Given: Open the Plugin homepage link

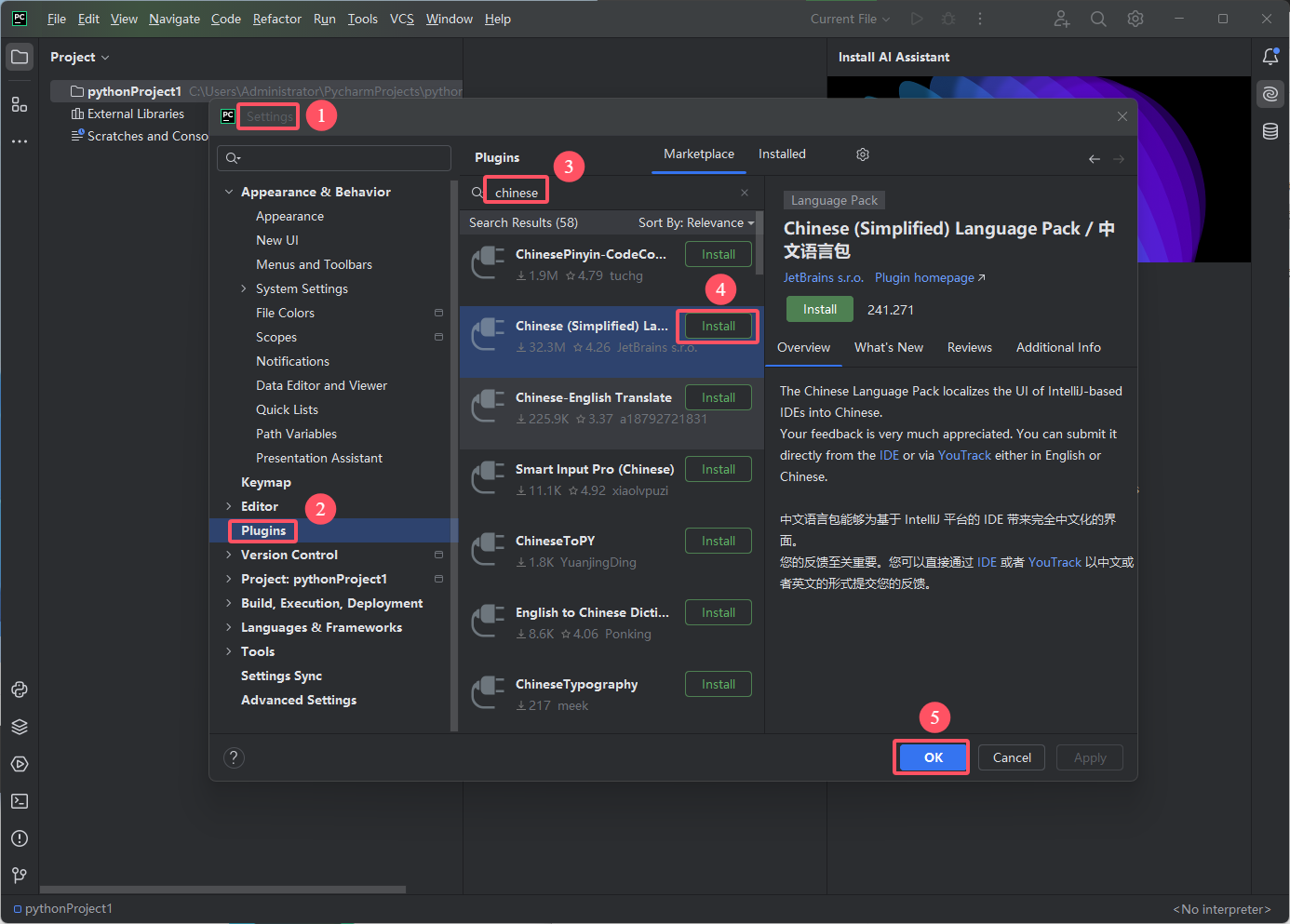Looking at the screenshot, I should [930, 277].
